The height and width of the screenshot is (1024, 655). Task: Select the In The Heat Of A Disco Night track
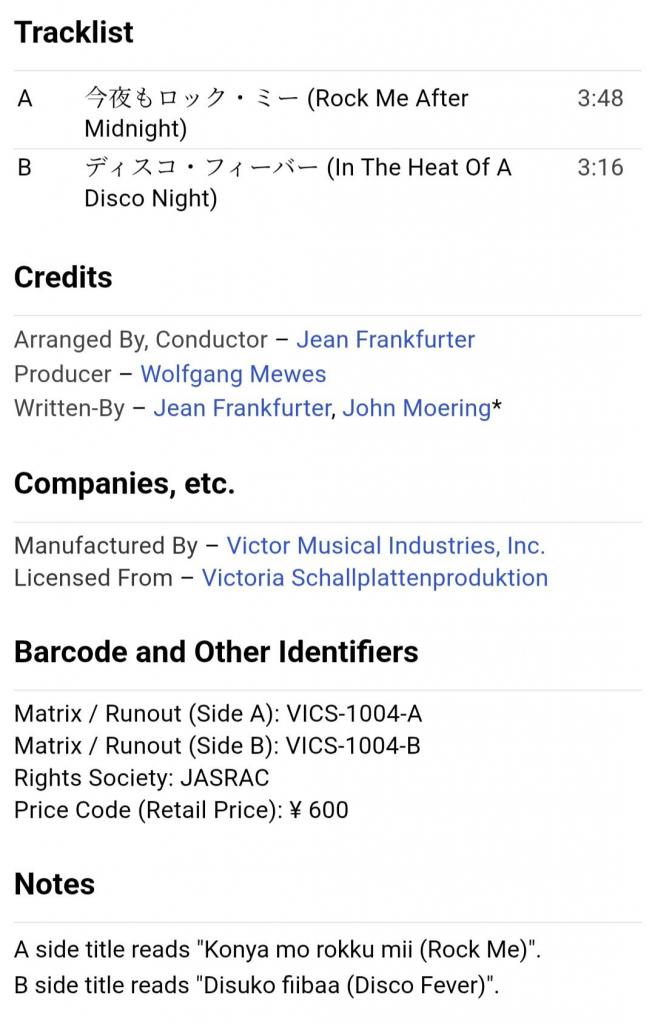(297, 182)
